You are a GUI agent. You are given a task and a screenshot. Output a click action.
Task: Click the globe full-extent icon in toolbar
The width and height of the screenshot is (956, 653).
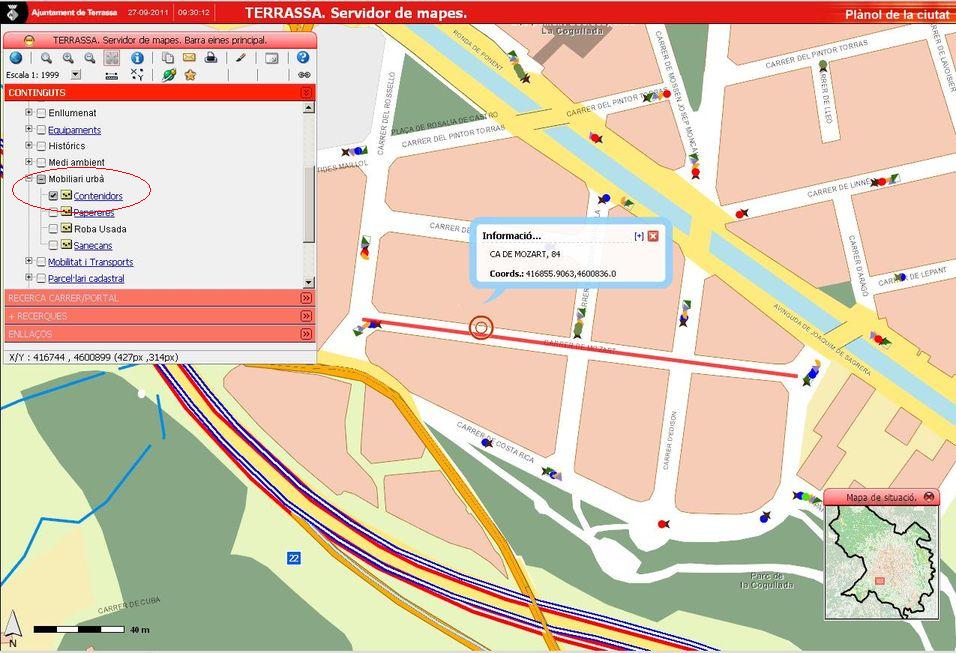16,58
